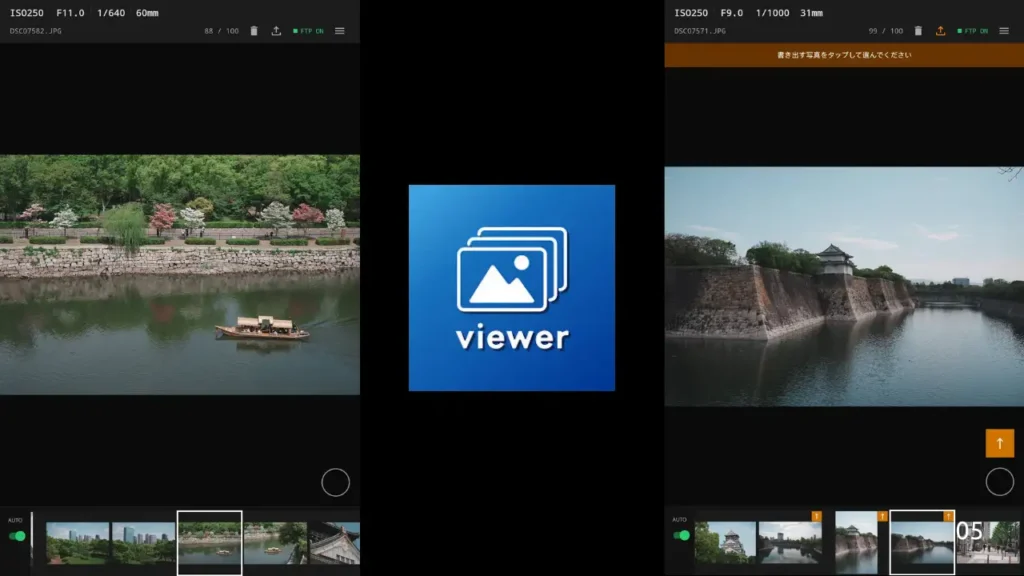Viewport: 1024px width, 576px height.
Task: Click the 31mm focal length value
Action: 811,12
